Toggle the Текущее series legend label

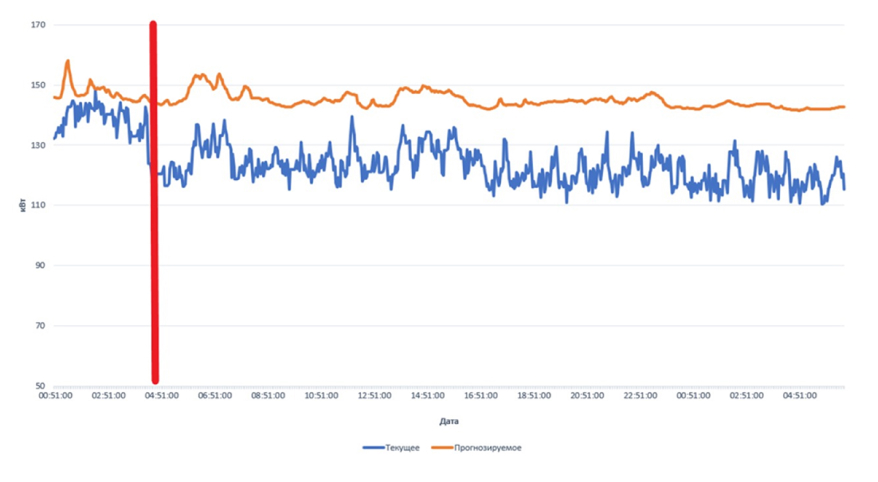pos(404,448)
